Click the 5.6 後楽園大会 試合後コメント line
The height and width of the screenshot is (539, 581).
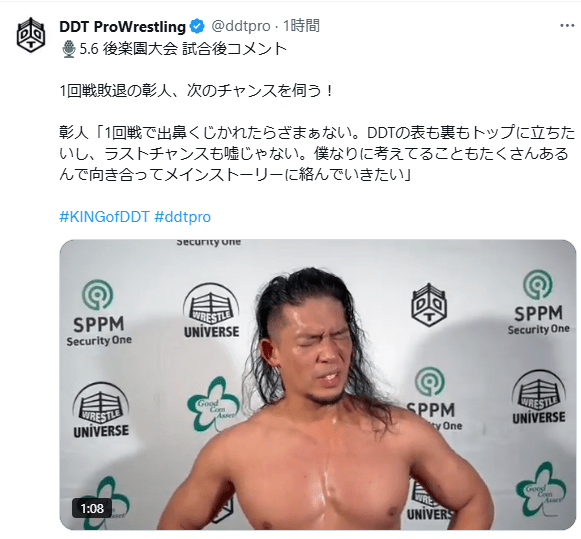click(183, 49)
